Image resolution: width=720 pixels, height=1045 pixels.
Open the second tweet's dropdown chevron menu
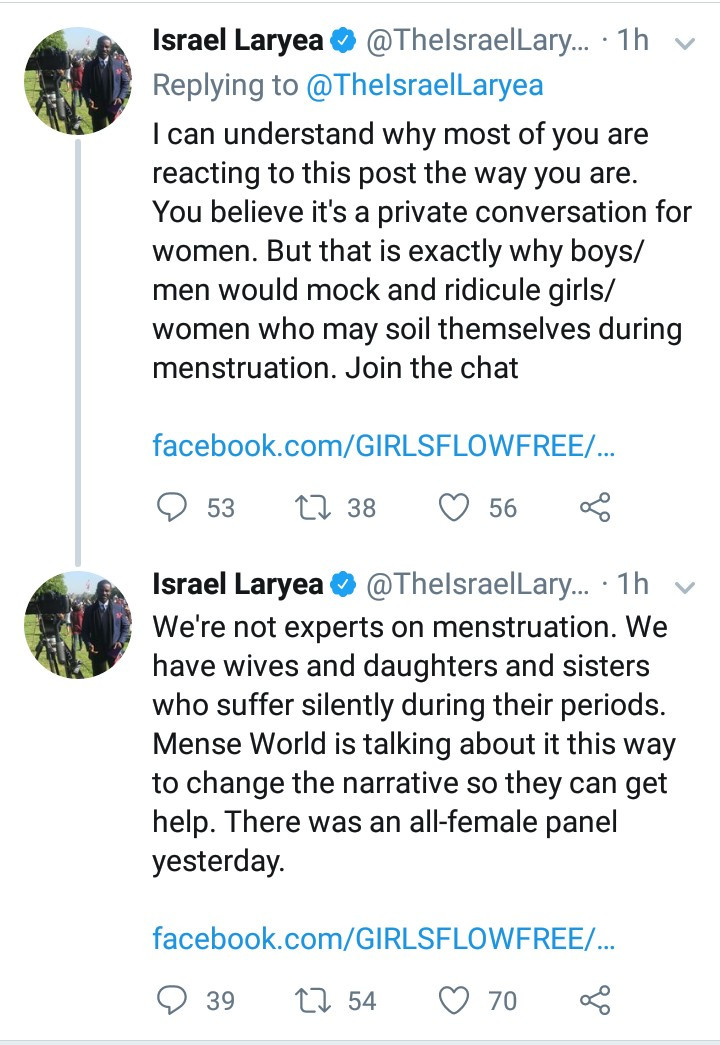(685, 587)
